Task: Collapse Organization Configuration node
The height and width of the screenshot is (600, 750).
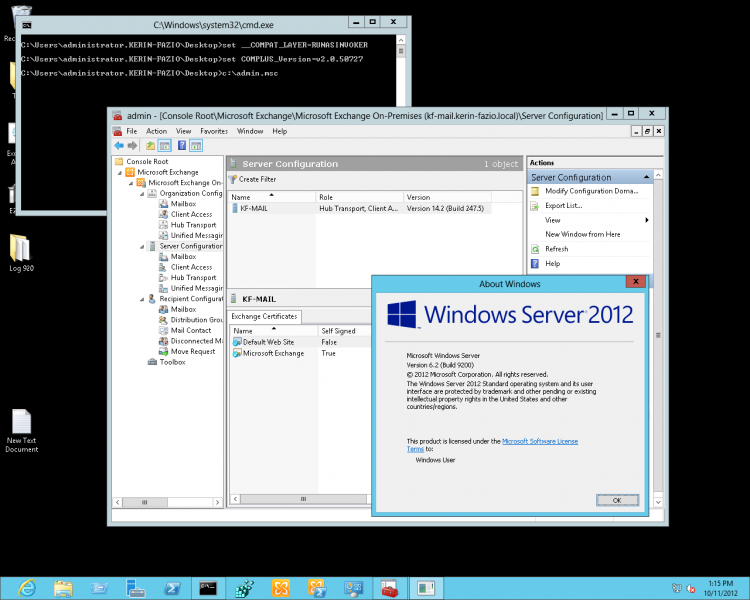Action: pyautogui.click(x=142, y=194)
